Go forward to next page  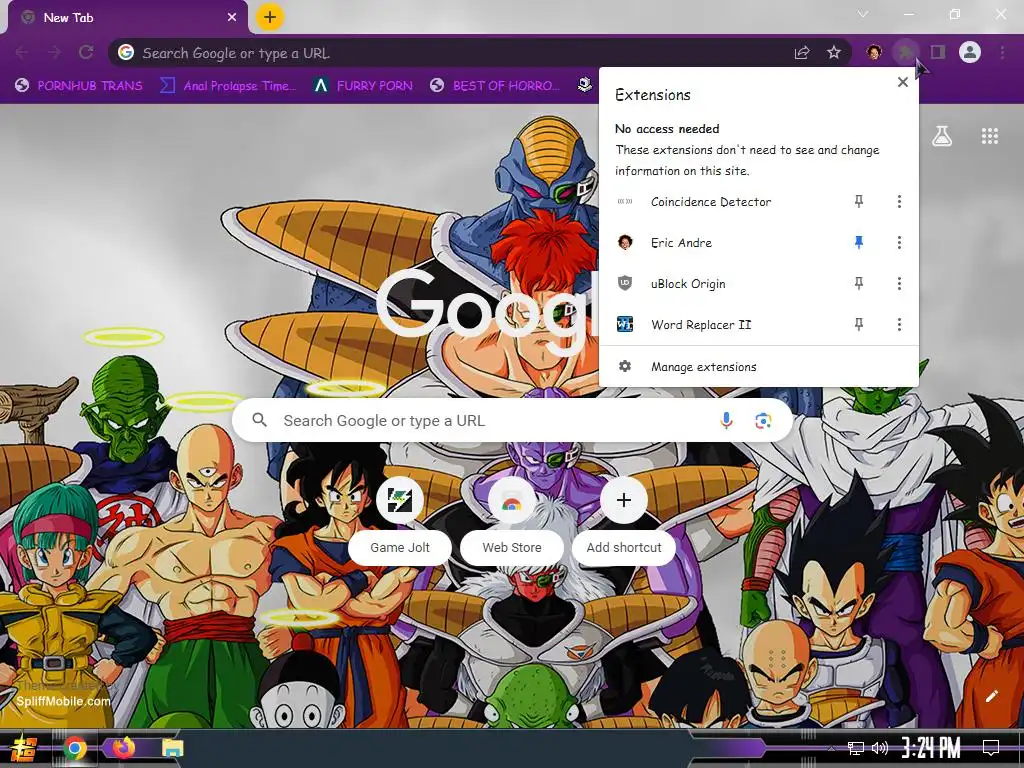[x=54, y=52]
